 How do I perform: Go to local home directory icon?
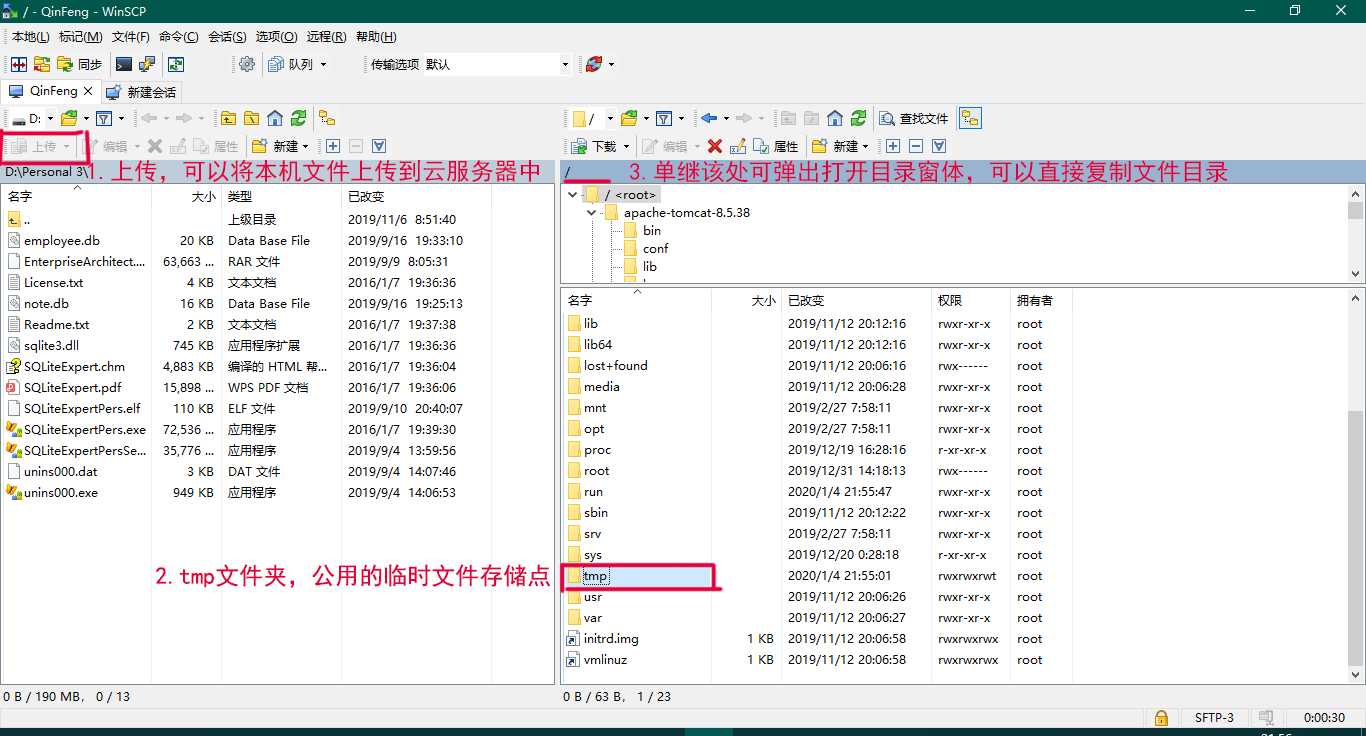point(275,118)
